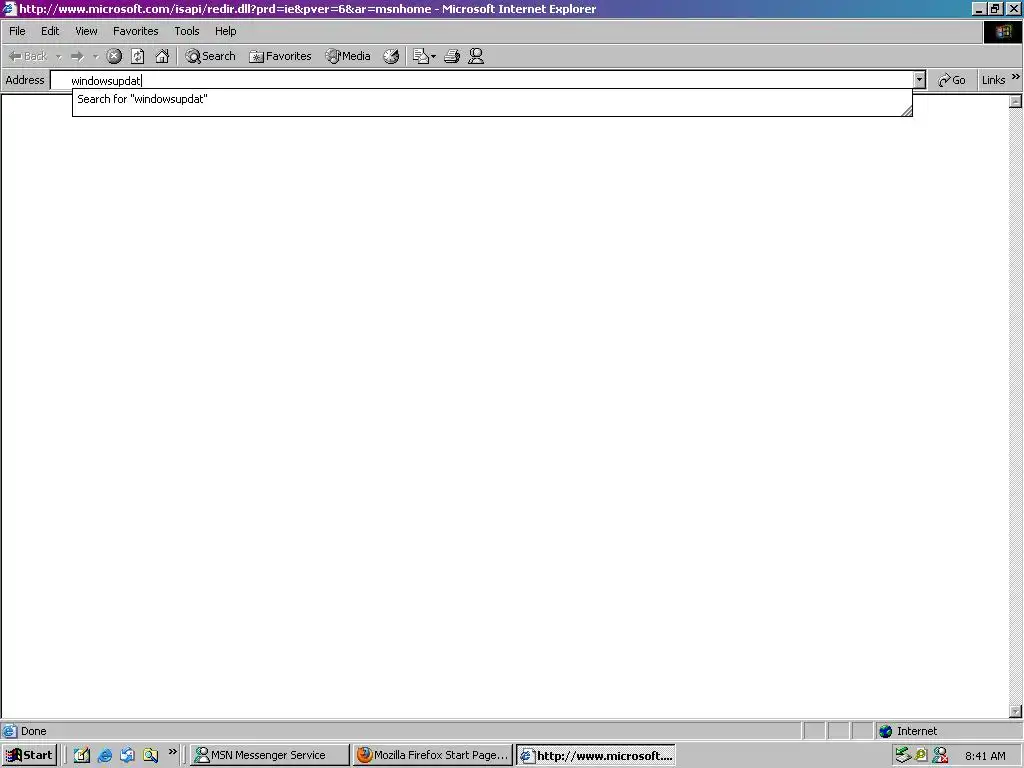Image resolution: width=1024 pixels, height=768 pixels.
Task: Open the Tools menu
Action: pos(187,31)
